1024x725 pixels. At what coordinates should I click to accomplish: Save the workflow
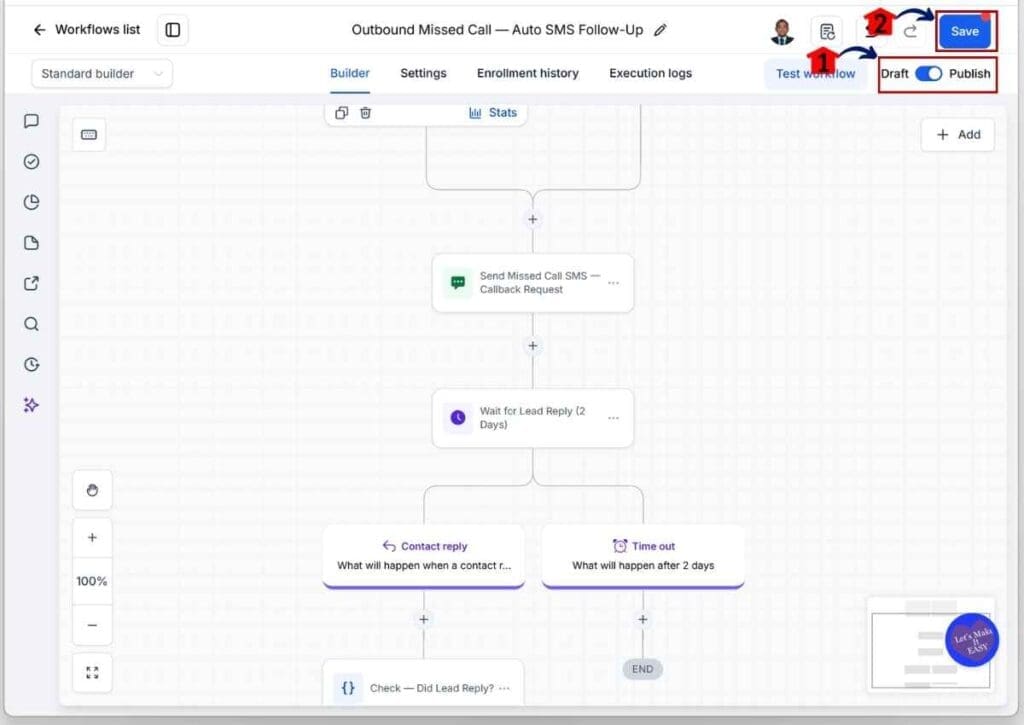pos(965,31)
